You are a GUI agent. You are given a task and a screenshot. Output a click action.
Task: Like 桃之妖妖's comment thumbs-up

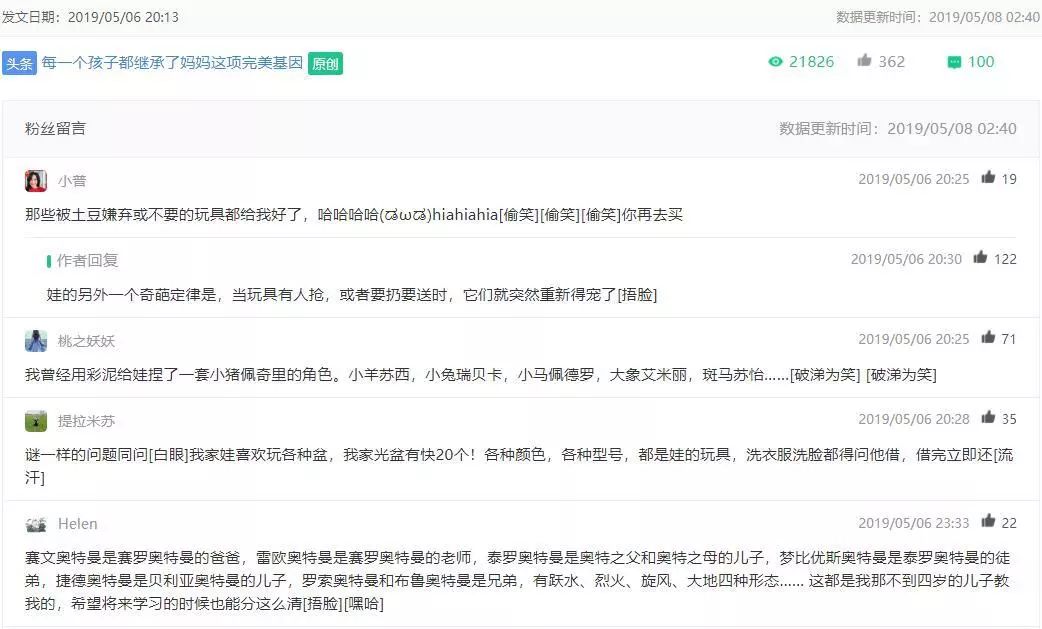click(x=988, y=337)
